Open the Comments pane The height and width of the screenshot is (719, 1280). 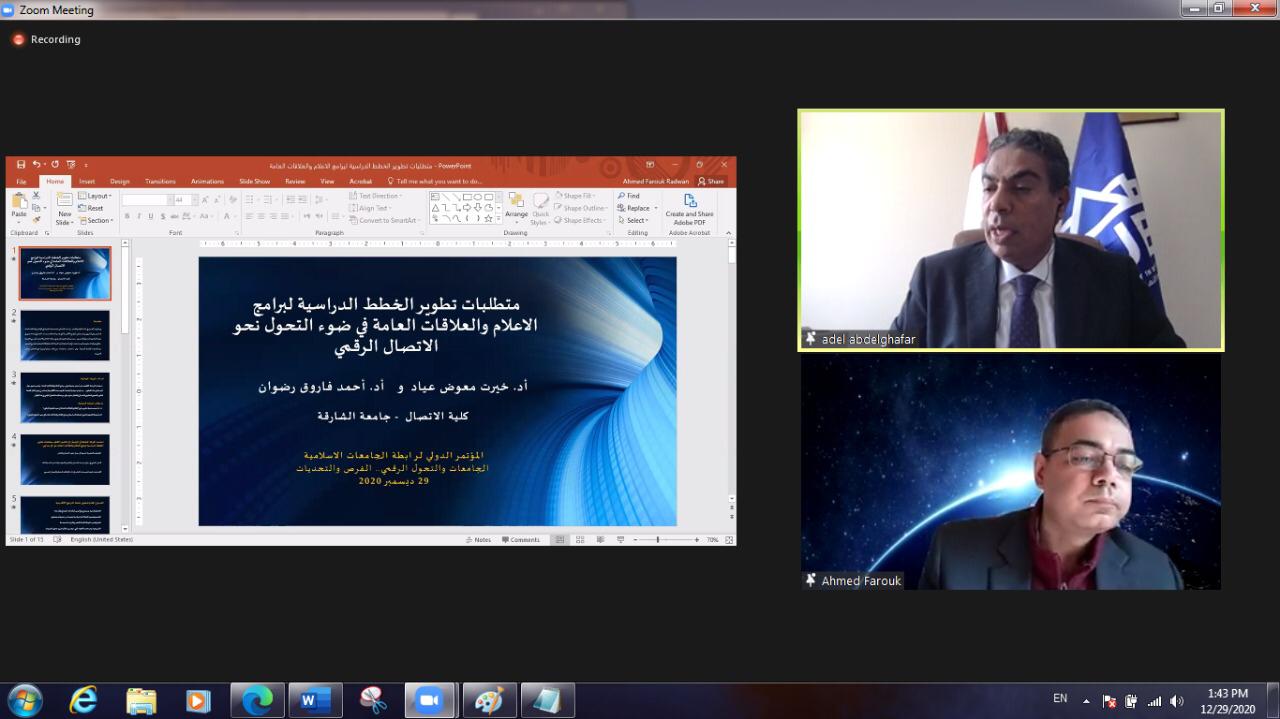coord(521,540)
